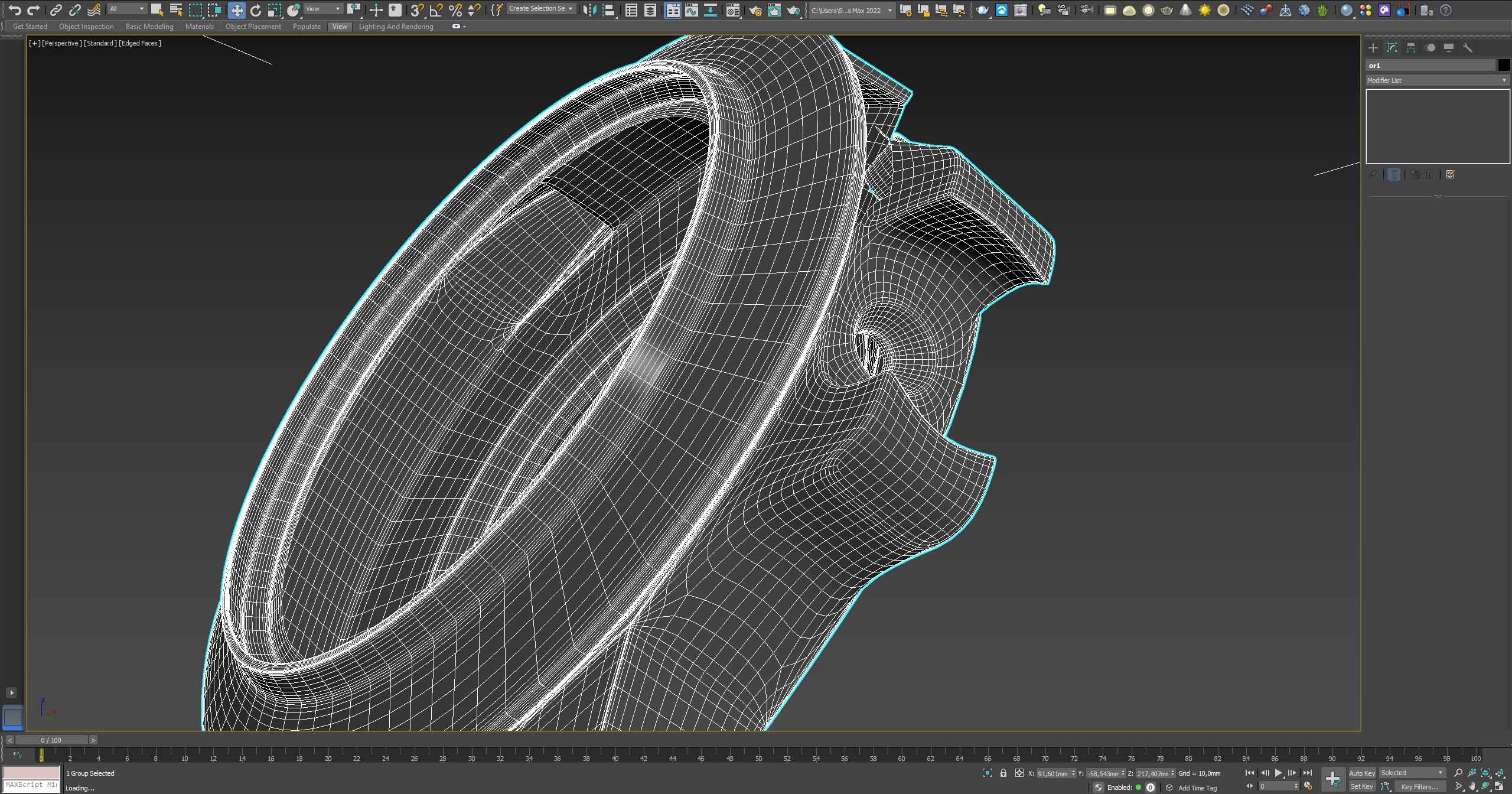Open Key Filters dialog

pos(1419,786)
